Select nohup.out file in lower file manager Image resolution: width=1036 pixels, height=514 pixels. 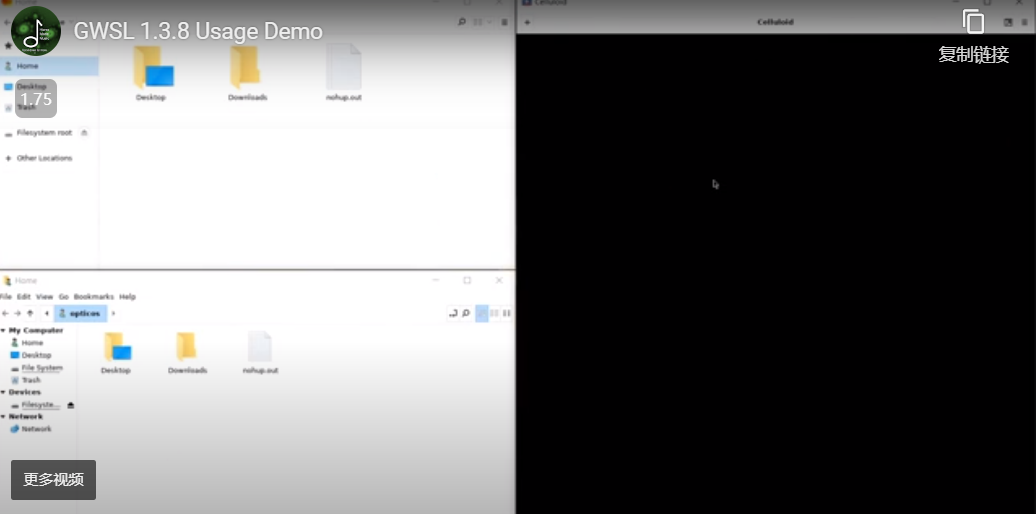point(259,352)
